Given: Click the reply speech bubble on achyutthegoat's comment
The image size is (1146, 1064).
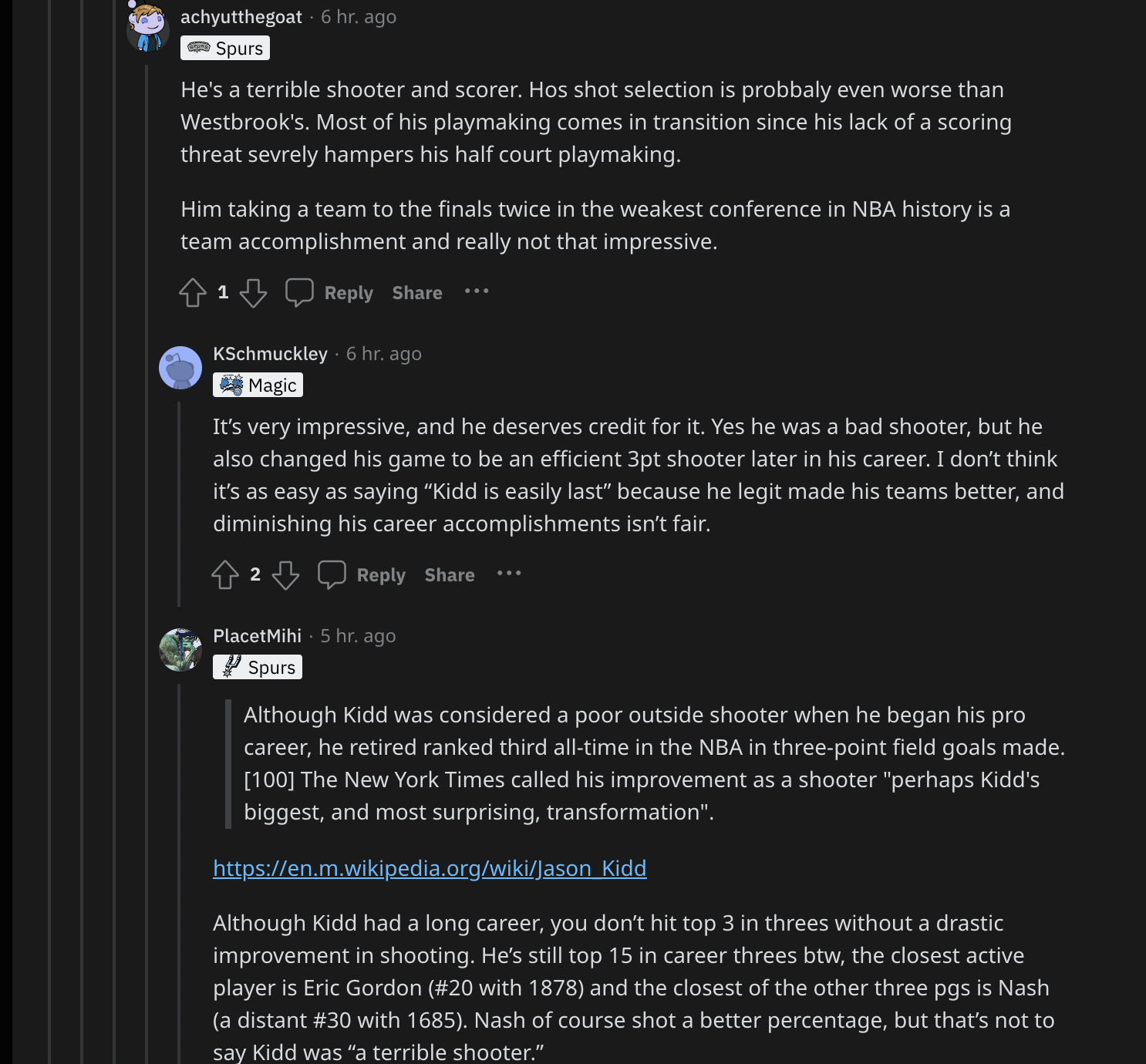Looking at the screenshot, I should coord(299,293).
